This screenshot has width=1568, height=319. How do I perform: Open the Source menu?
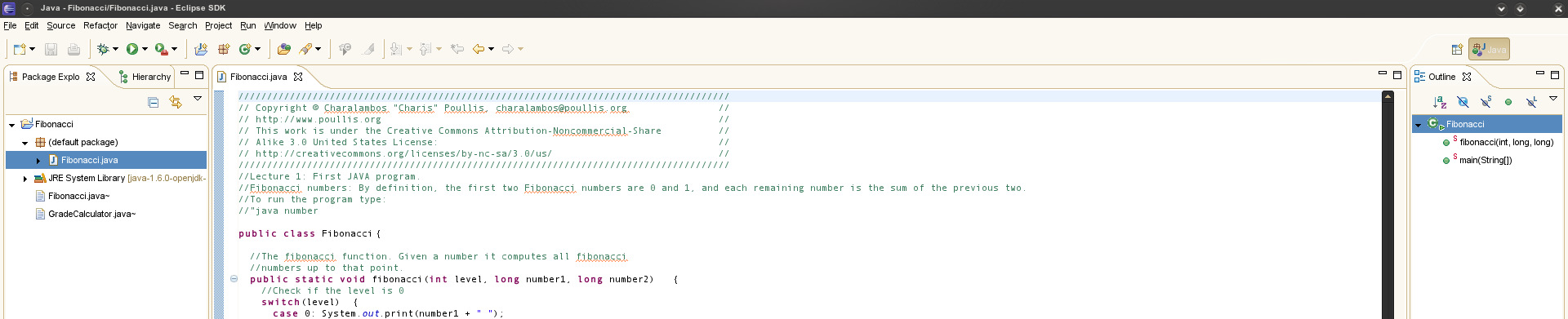point(60,25)
